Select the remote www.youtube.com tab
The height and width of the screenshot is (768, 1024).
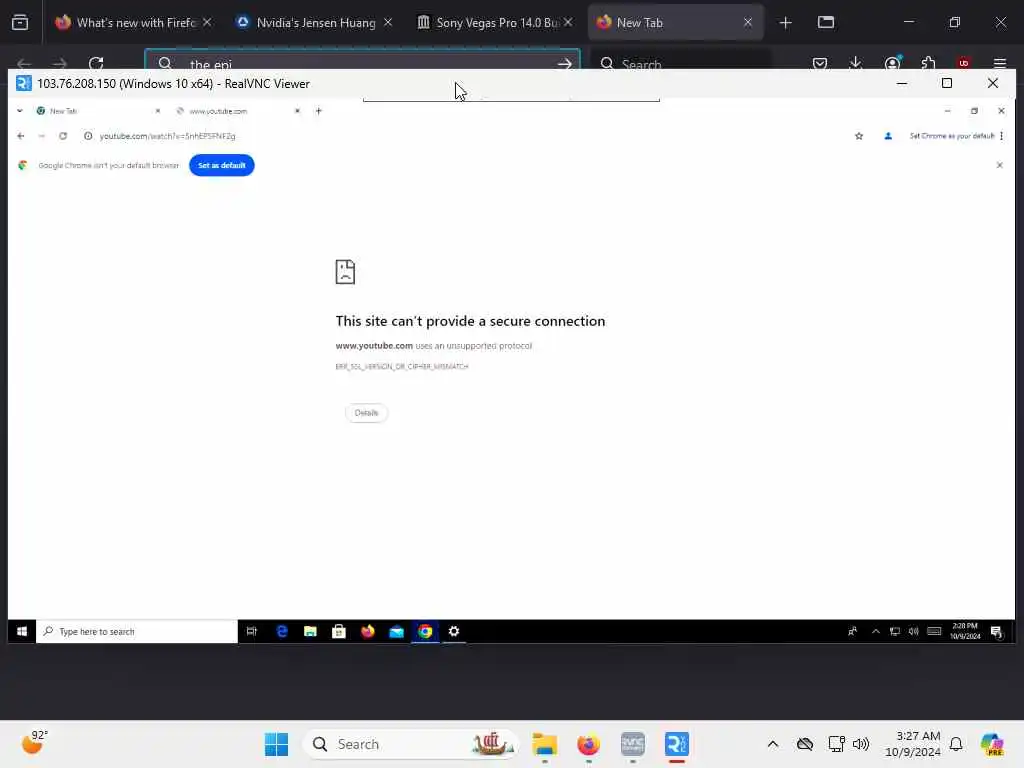pos(236,111)
